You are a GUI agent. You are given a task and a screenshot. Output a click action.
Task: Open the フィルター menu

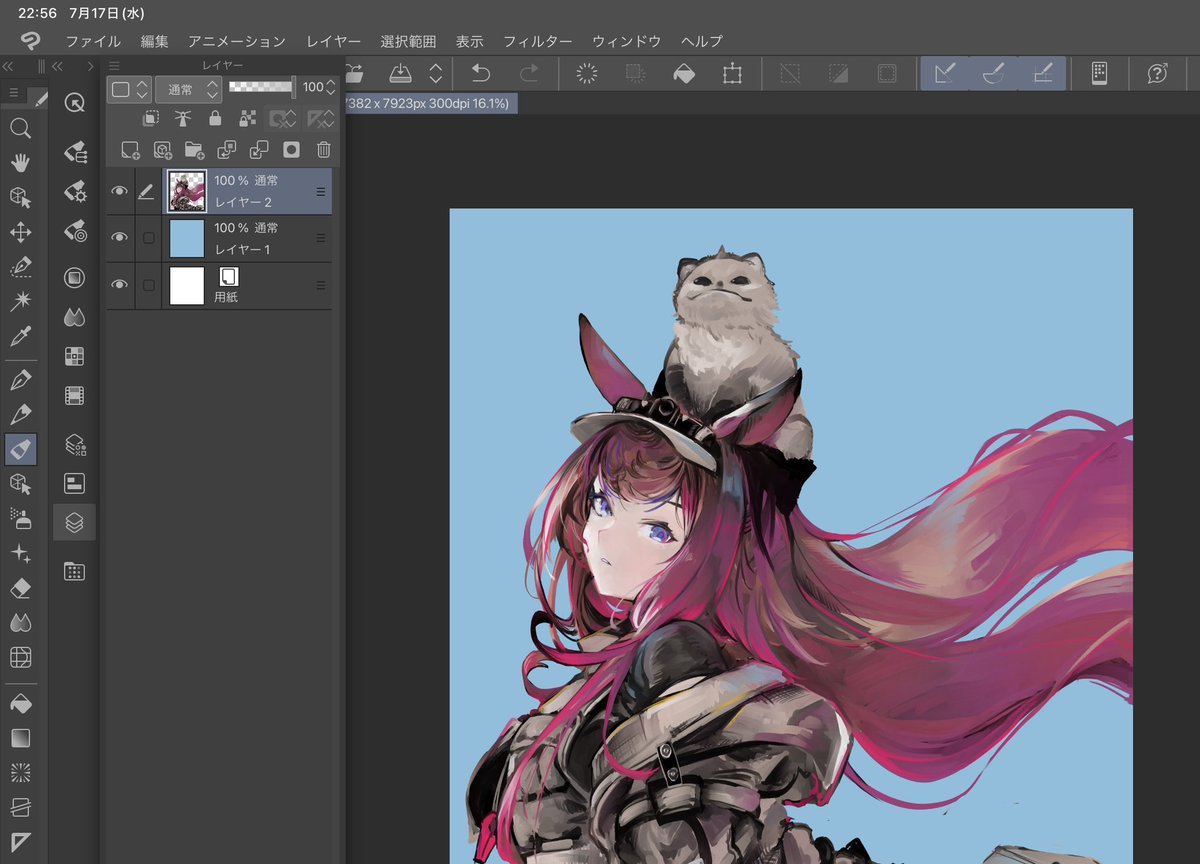pyautogui.click(x=538, y=41)
